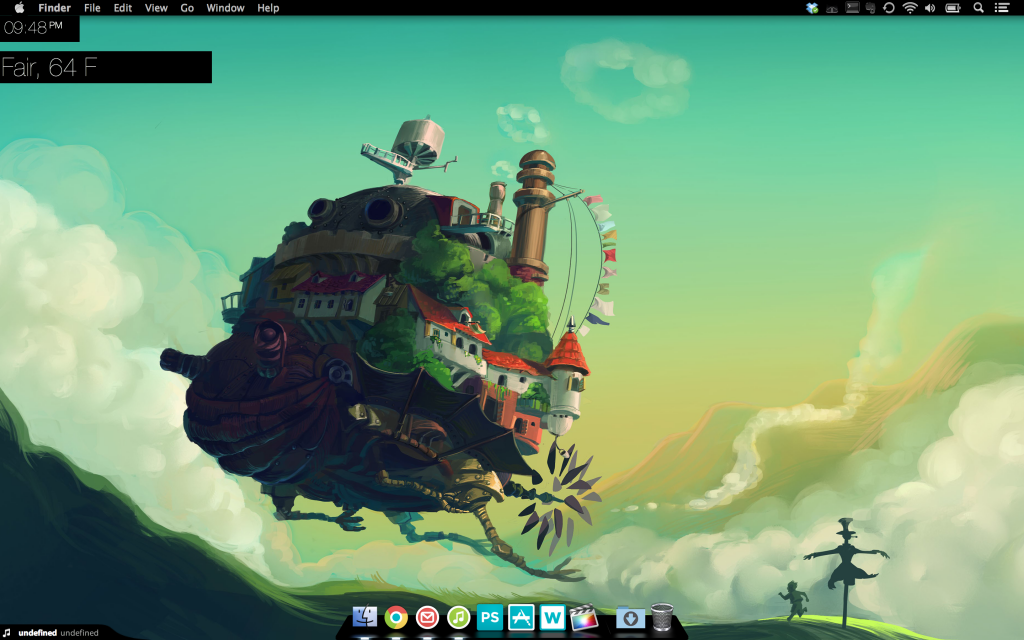Open the View menu

click(156, 8)
